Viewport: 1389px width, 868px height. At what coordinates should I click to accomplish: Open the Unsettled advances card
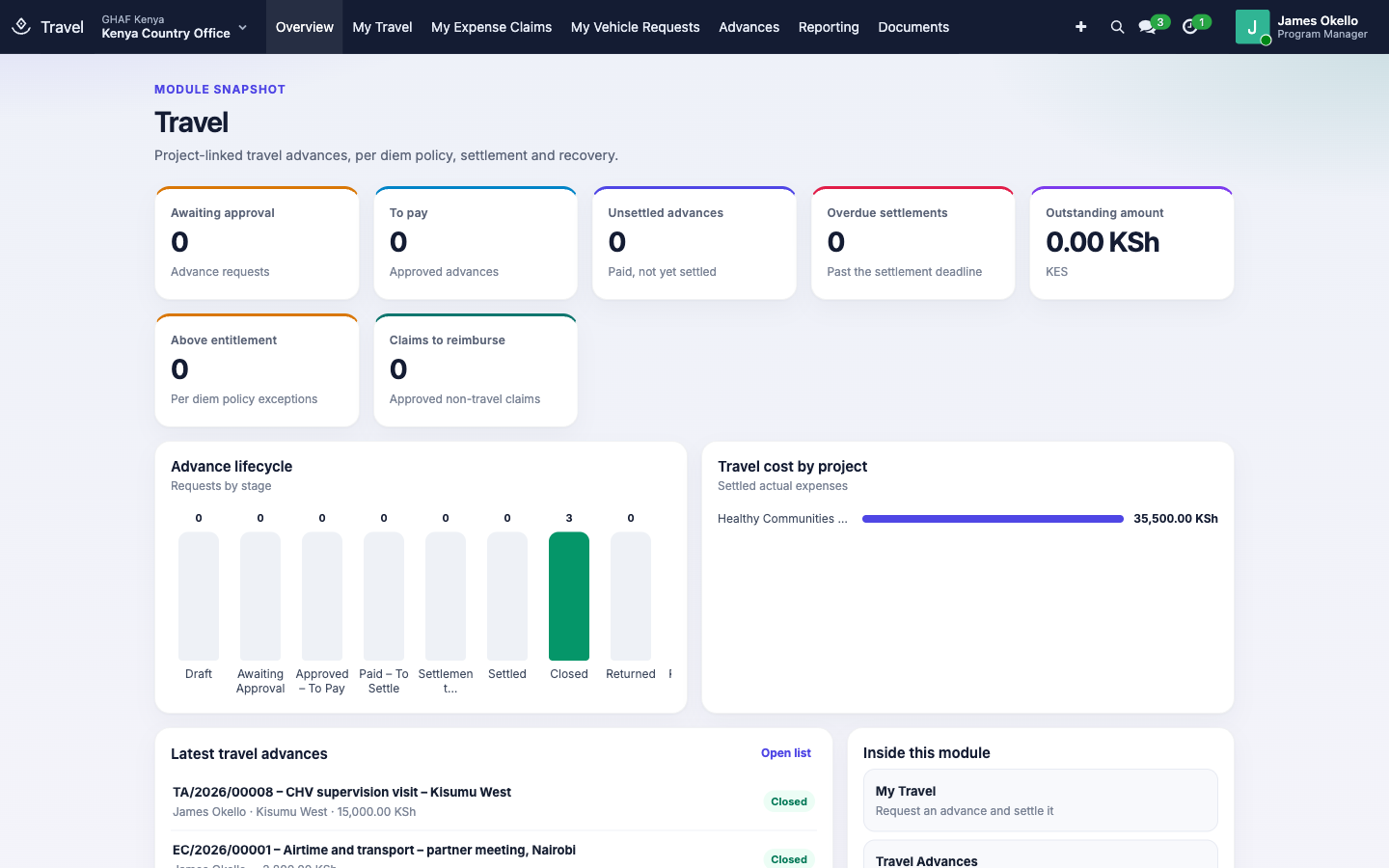[694, 243]
